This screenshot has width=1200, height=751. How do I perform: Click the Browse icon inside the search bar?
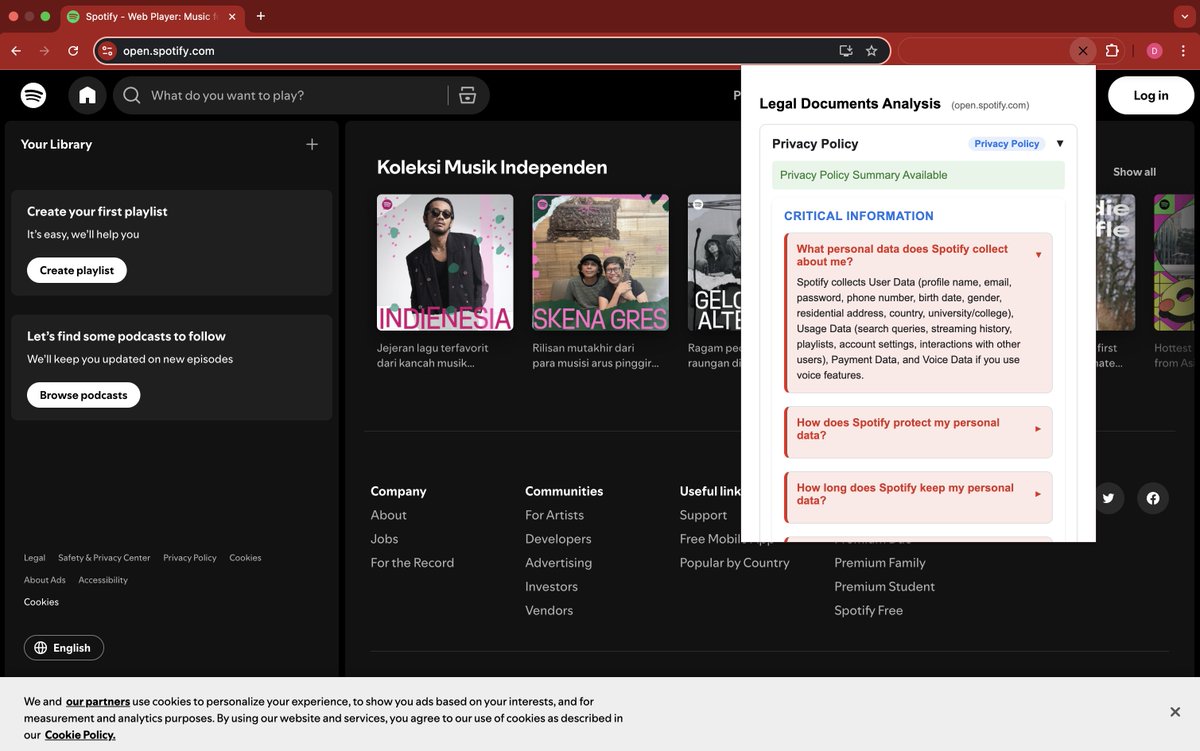[x=467, y=94]
